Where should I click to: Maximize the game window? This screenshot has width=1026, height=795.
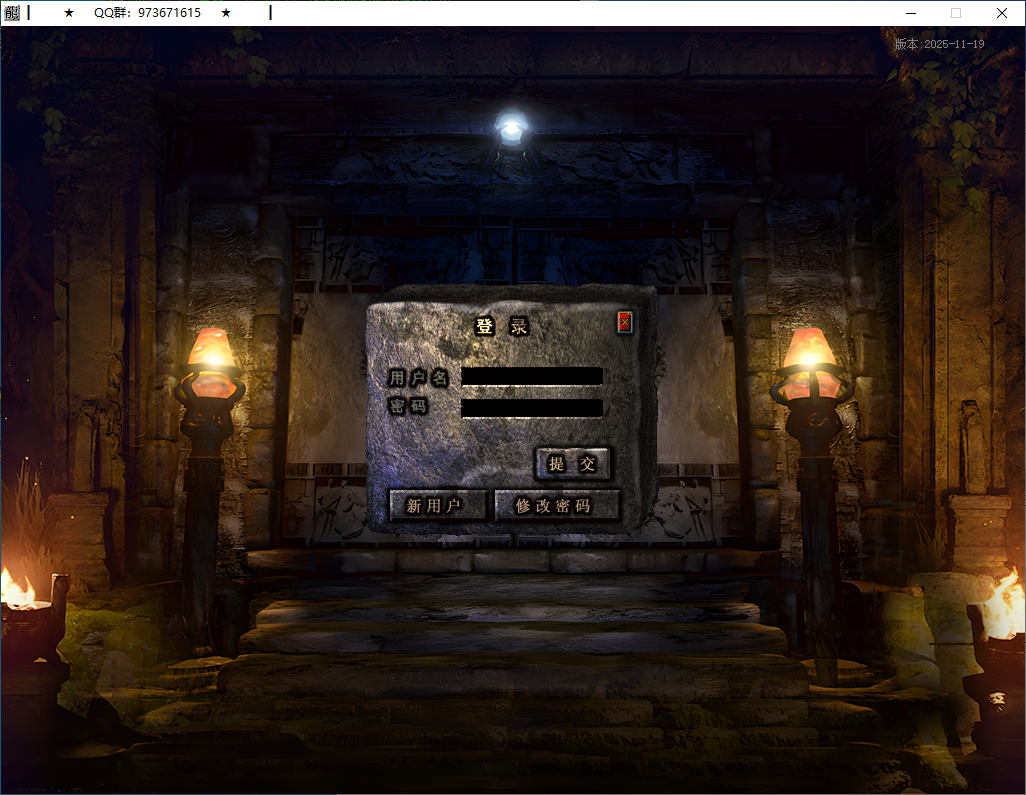[x=956, y=13]
